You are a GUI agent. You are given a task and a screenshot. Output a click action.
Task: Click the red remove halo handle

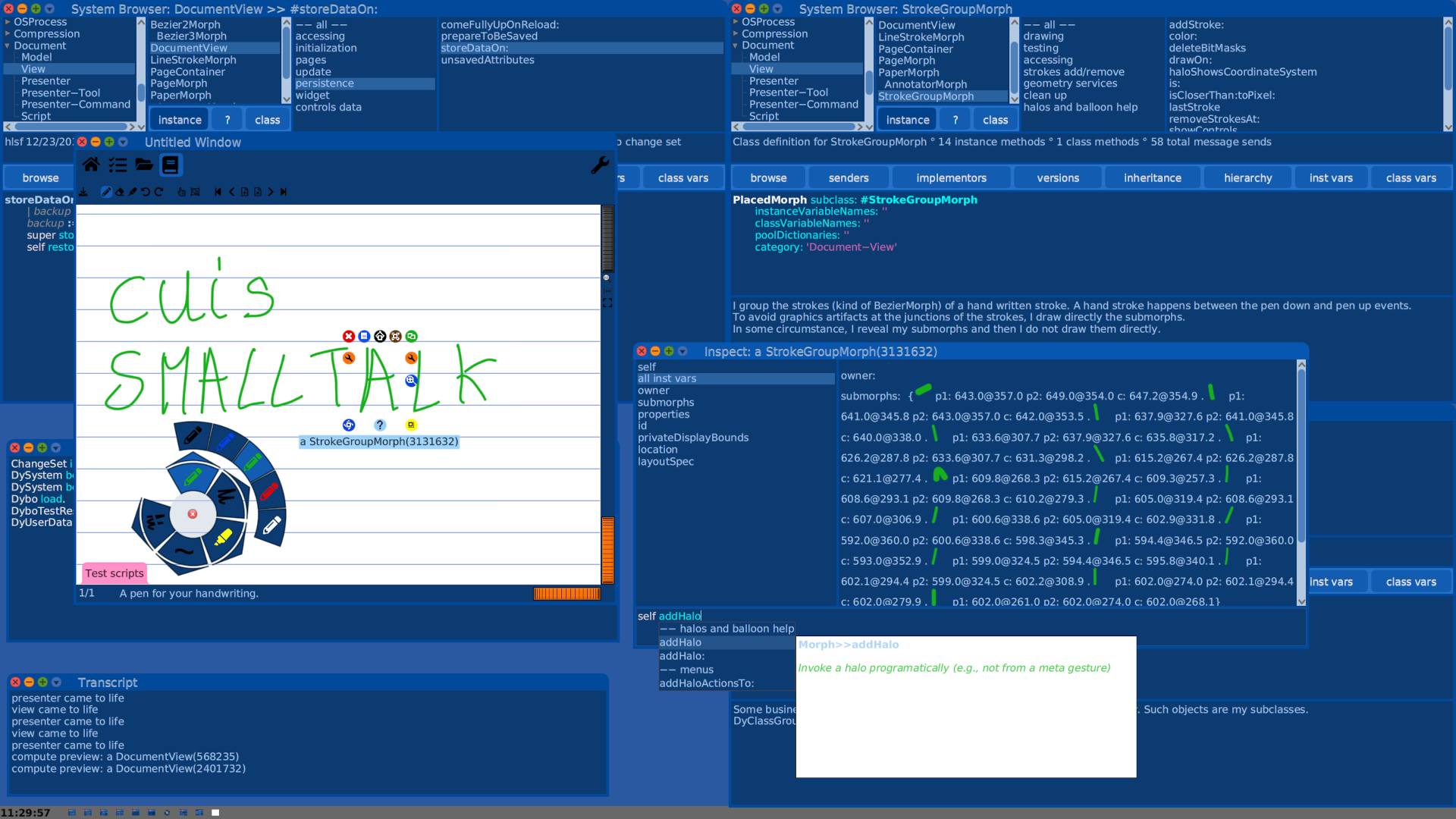click(x=349, y=336)
